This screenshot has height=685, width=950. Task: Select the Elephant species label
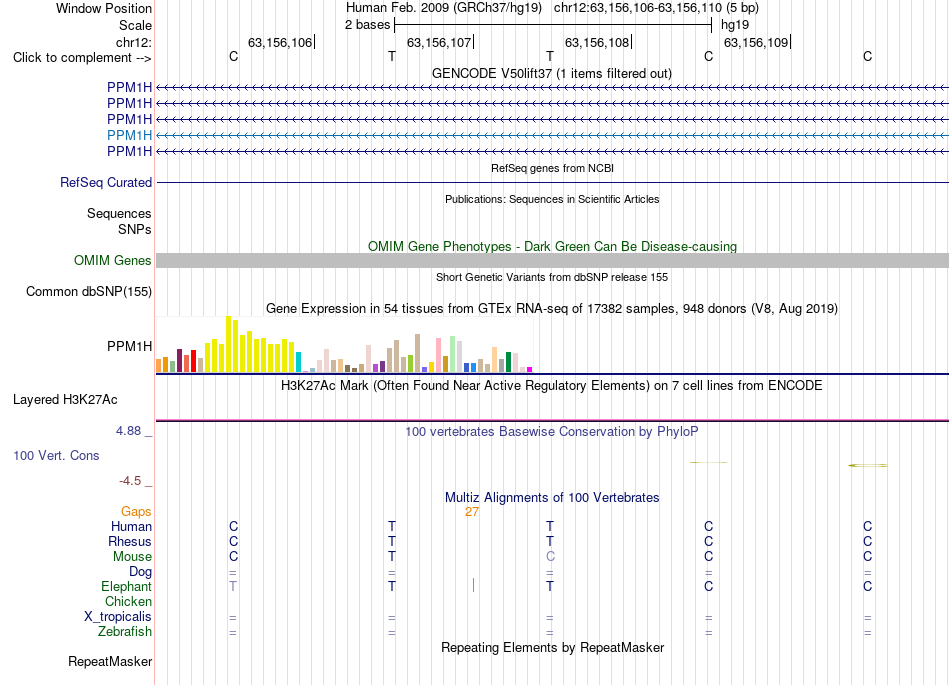126,586
